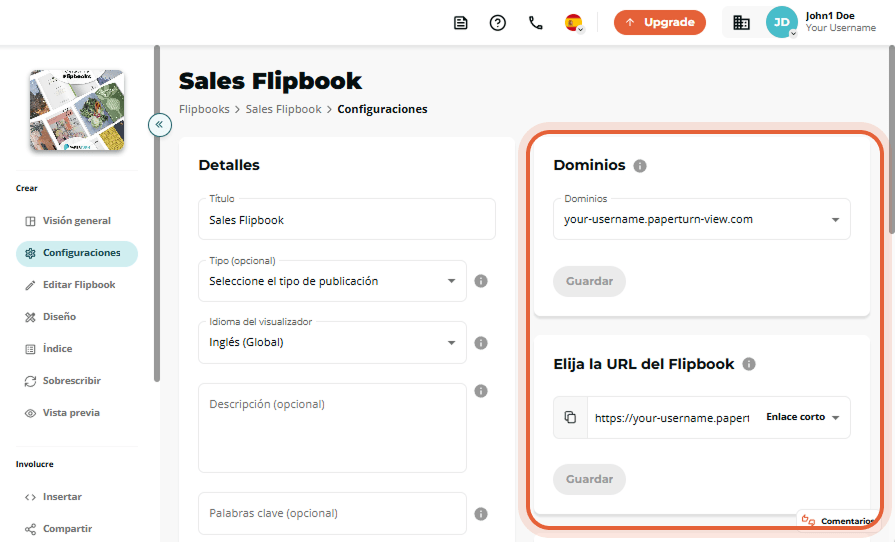Click the Configuraciones gear icon in sidebar
Viewport: 895px width, 542px height.
pos(30,253)
